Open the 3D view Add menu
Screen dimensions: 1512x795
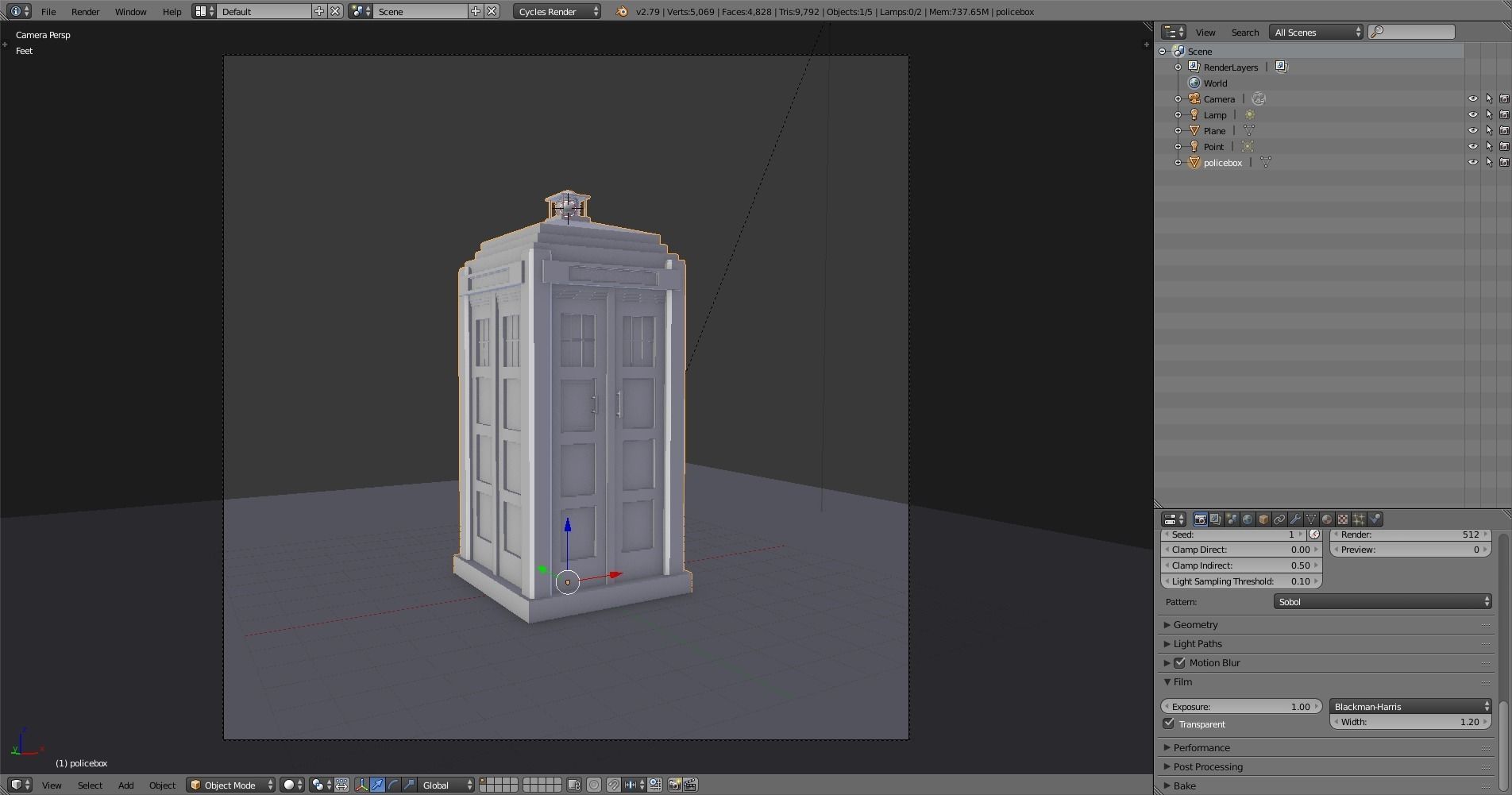pyautogui.click(x=125, y=785)
